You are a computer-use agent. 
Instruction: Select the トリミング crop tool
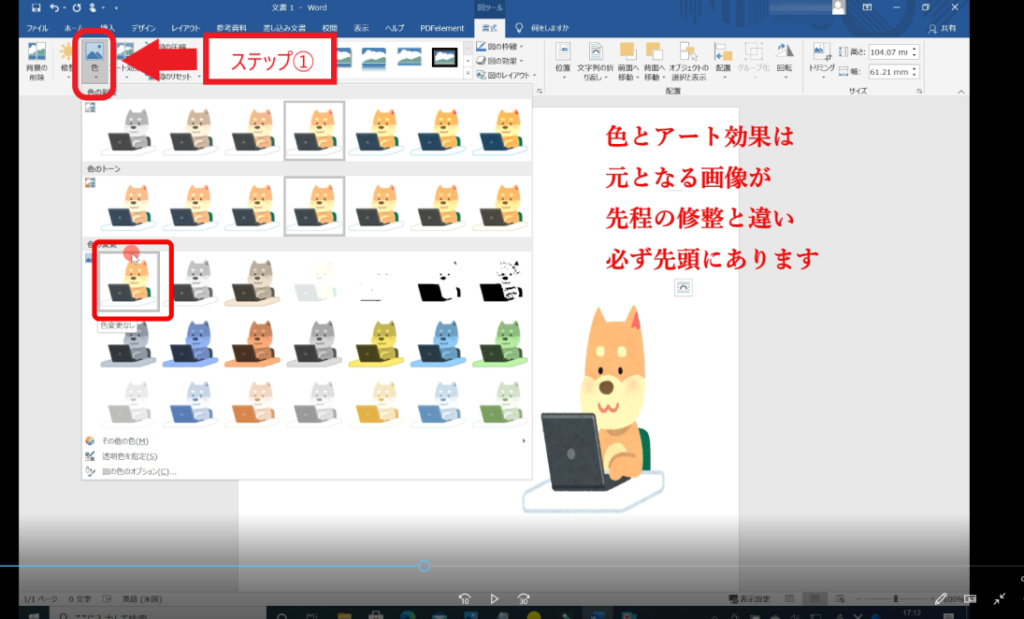(x=822, y=60)
